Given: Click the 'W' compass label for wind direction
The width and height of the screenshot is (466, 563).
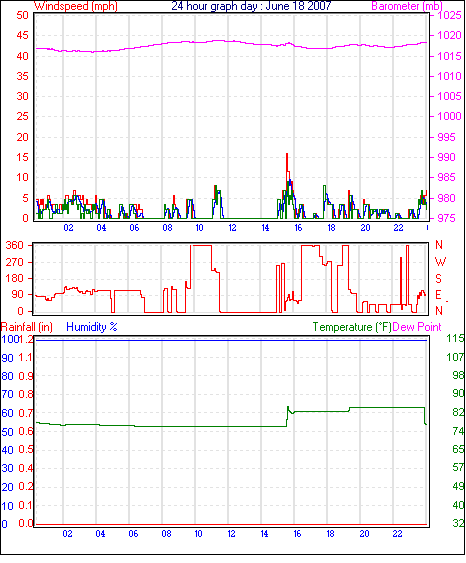Looking at the screenshot, I should point(440,262).
